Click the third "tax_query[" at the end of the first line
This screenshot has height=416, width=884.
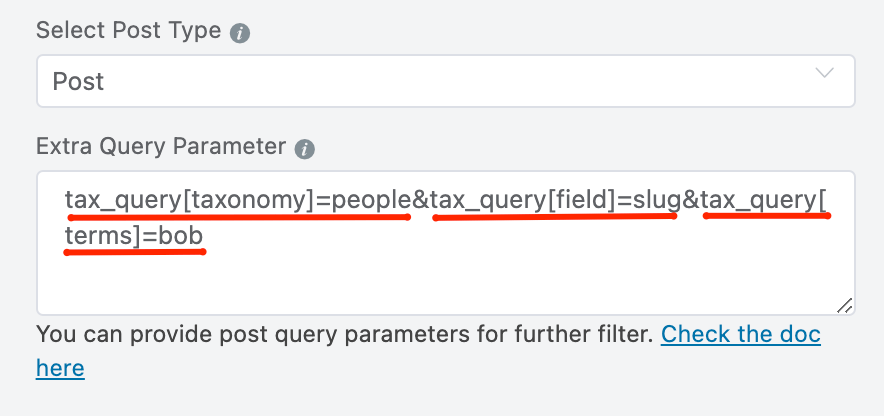click(x=764, y=201)
